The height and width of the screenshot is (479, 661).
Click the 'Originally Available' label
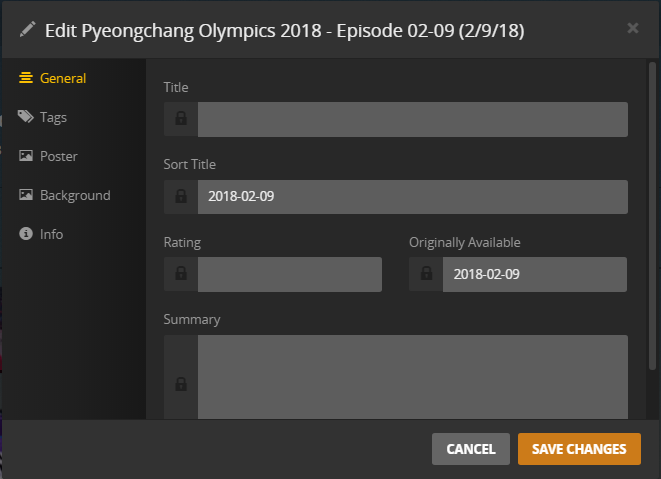[465, 242]
